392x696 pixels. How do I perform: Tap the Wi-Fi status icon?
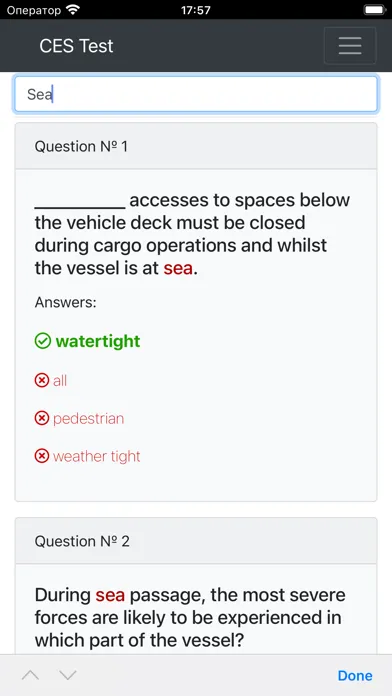coord(72,10)
